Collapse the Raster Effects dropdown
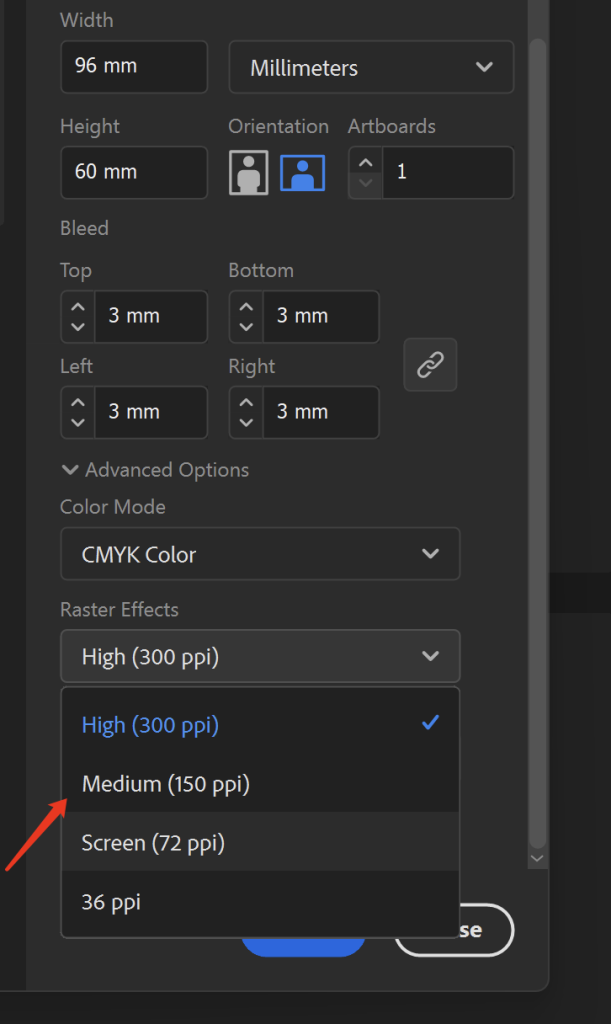Viewport: 611px width, 1024px height. coord(260,656)
